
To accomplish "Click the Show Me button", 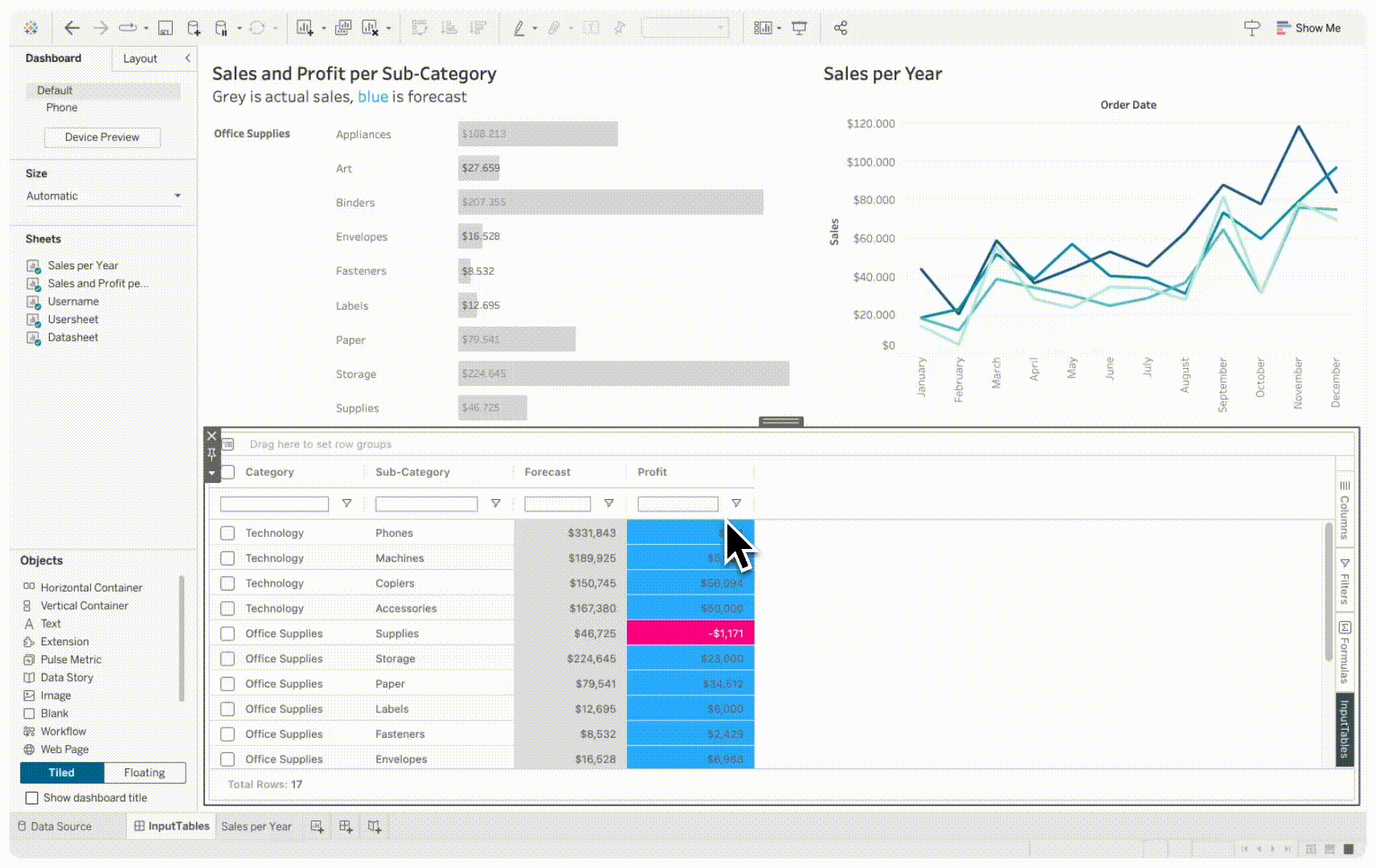I will pos(1308,28).
